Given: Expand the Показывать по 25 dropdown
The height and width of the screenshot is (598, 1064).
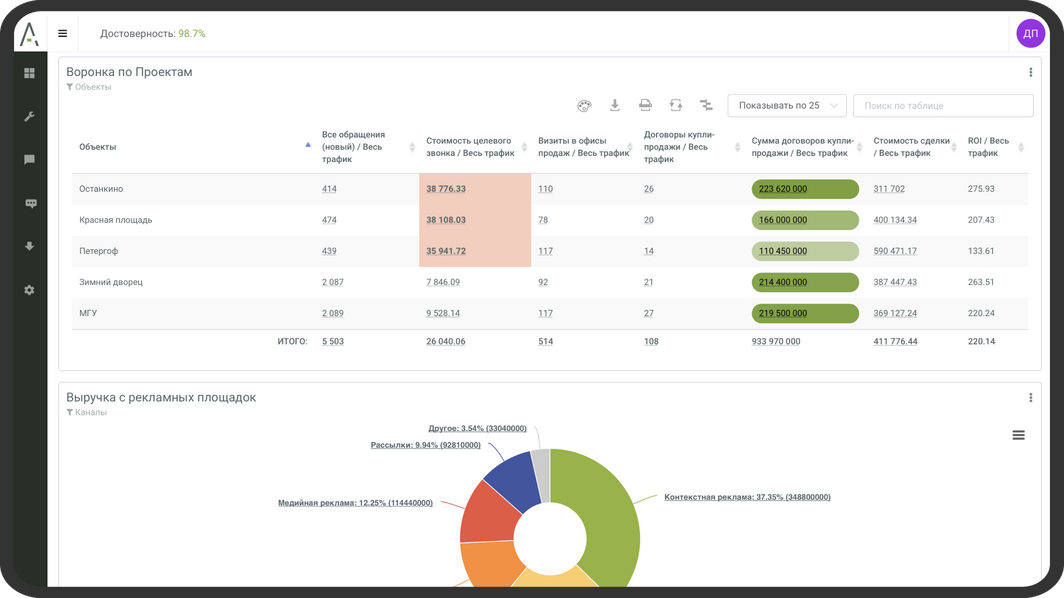Looking at the screenshot, I should point(787,106).
